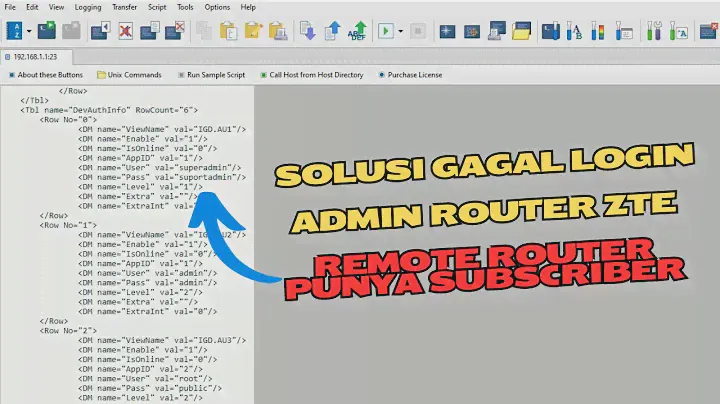720x404 pixels.
Task: Expand the dropdown arrow beside Run Script icon
Action: tap(401, 31)
